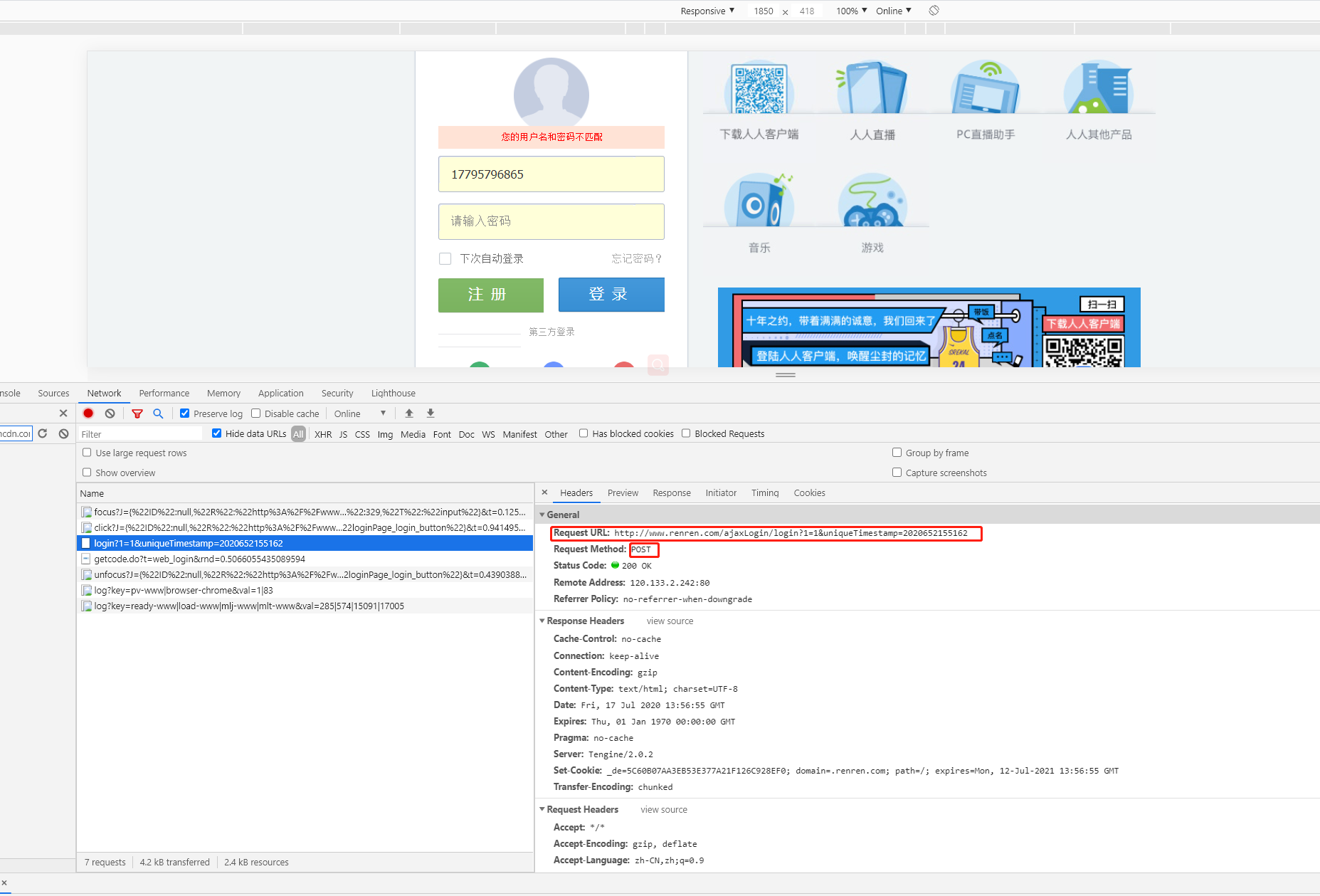Viewport: 1320px width, 896px height.
Task: Enable Group by frame checkbox
Action: (x=897, y=453)
